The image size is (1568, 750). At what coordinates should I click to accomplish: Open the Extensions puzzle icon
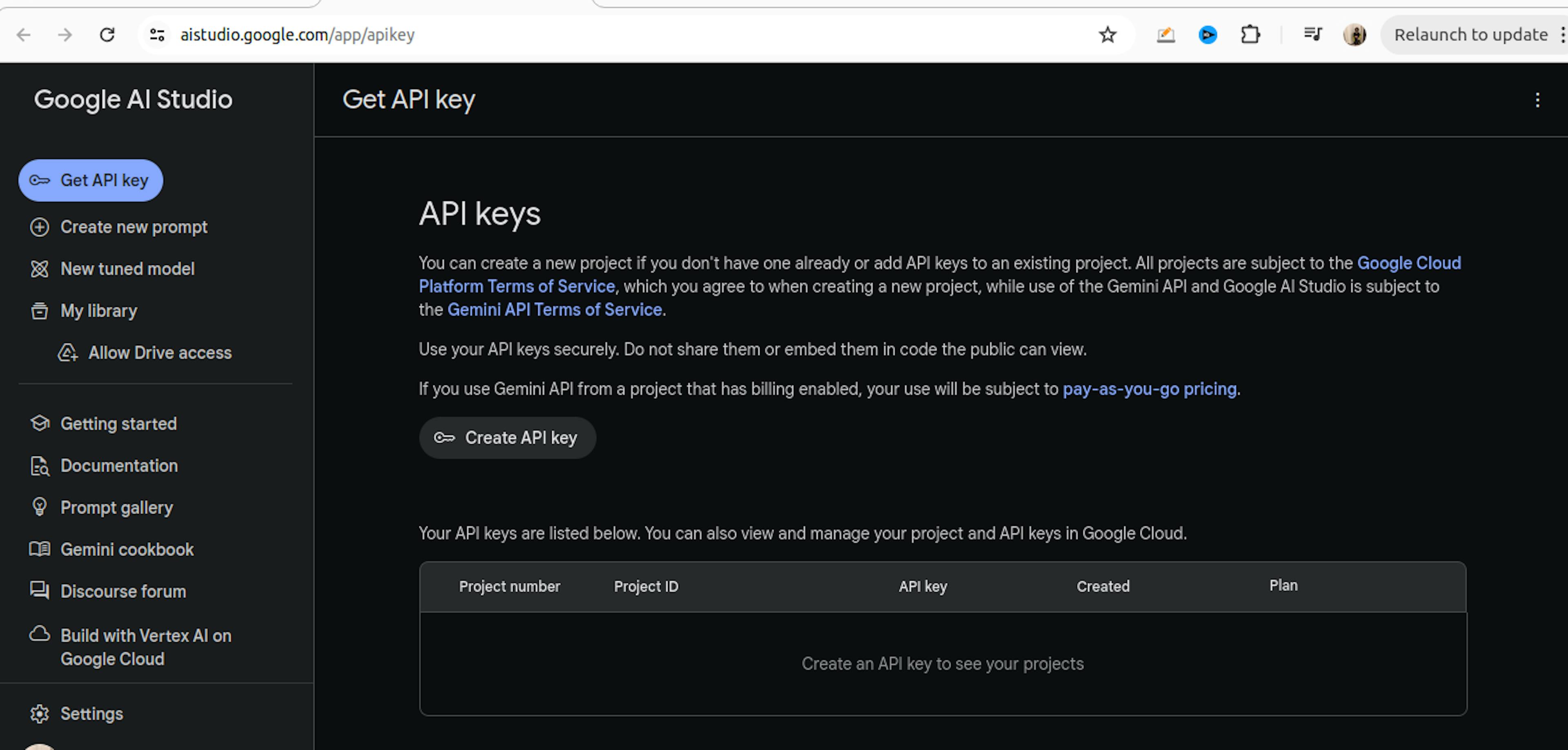coord(1250,35)
